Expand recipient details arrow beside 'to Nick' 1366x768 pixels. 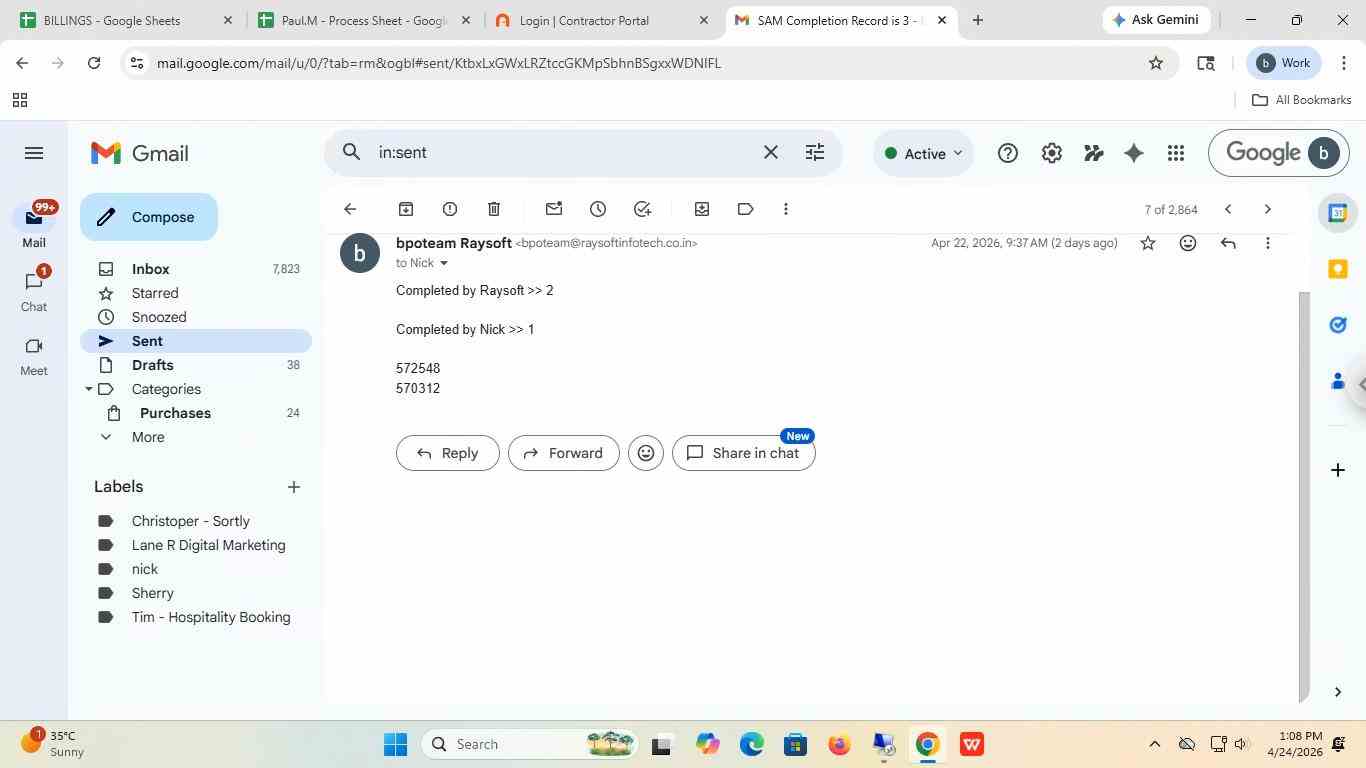(444, 263)
